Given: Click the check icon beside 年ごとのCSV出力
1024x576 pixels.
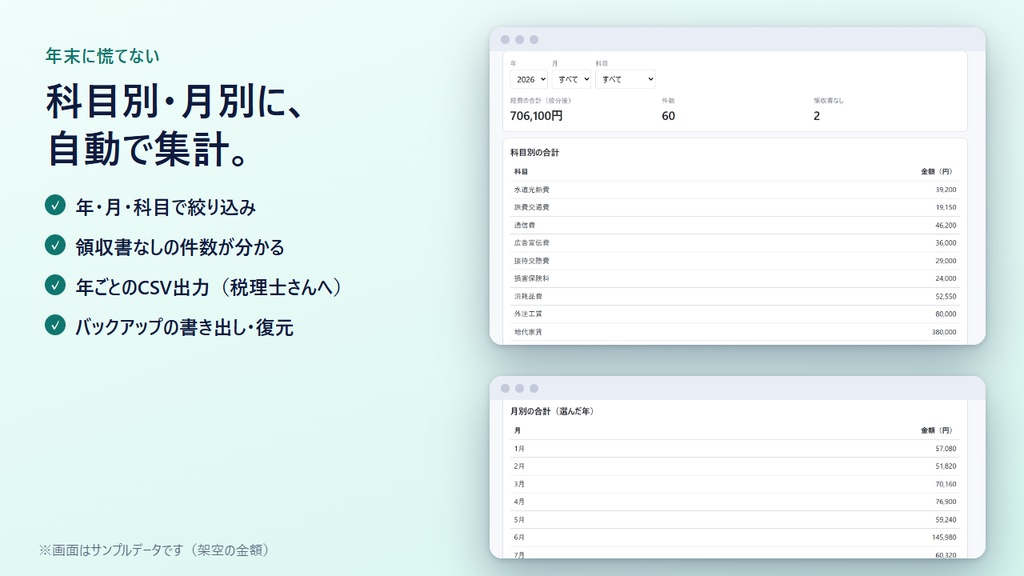Looking at the screenshot, I should pyautogui.click(x=56, y=285).
